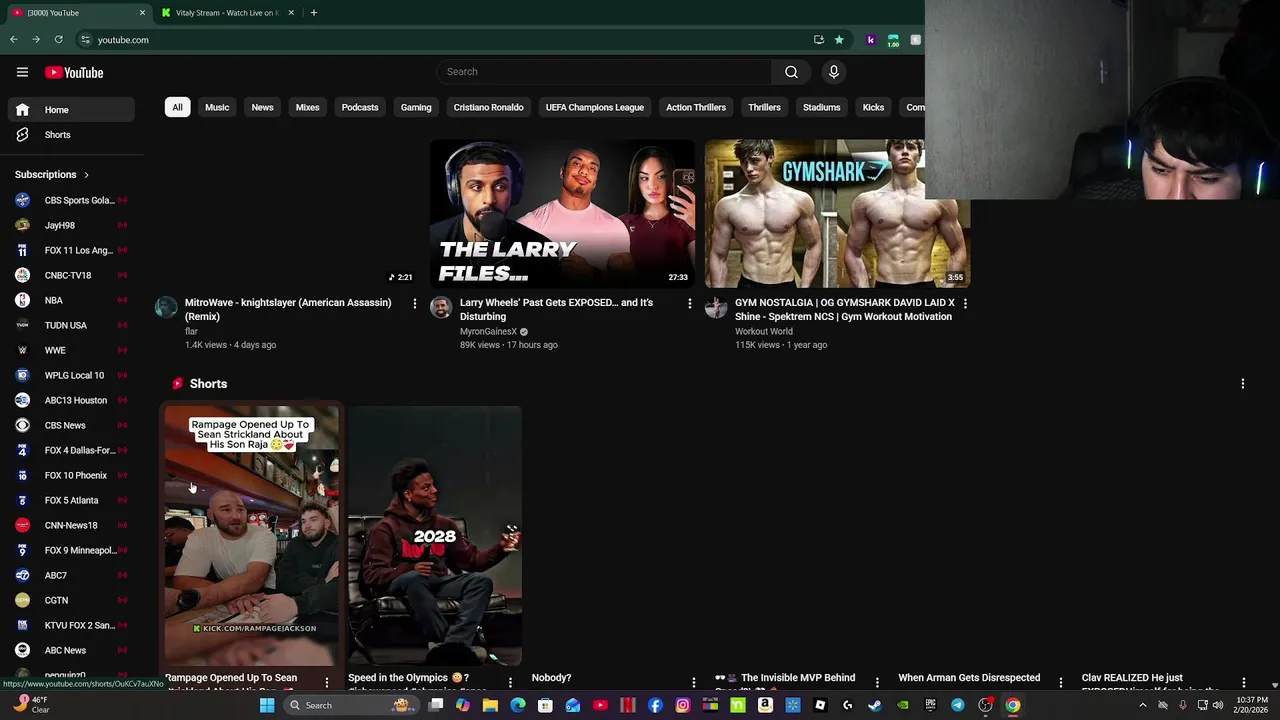Open site information icon in address bar
The width and height of the screenshot is (1280, 720).
(86, 40)
